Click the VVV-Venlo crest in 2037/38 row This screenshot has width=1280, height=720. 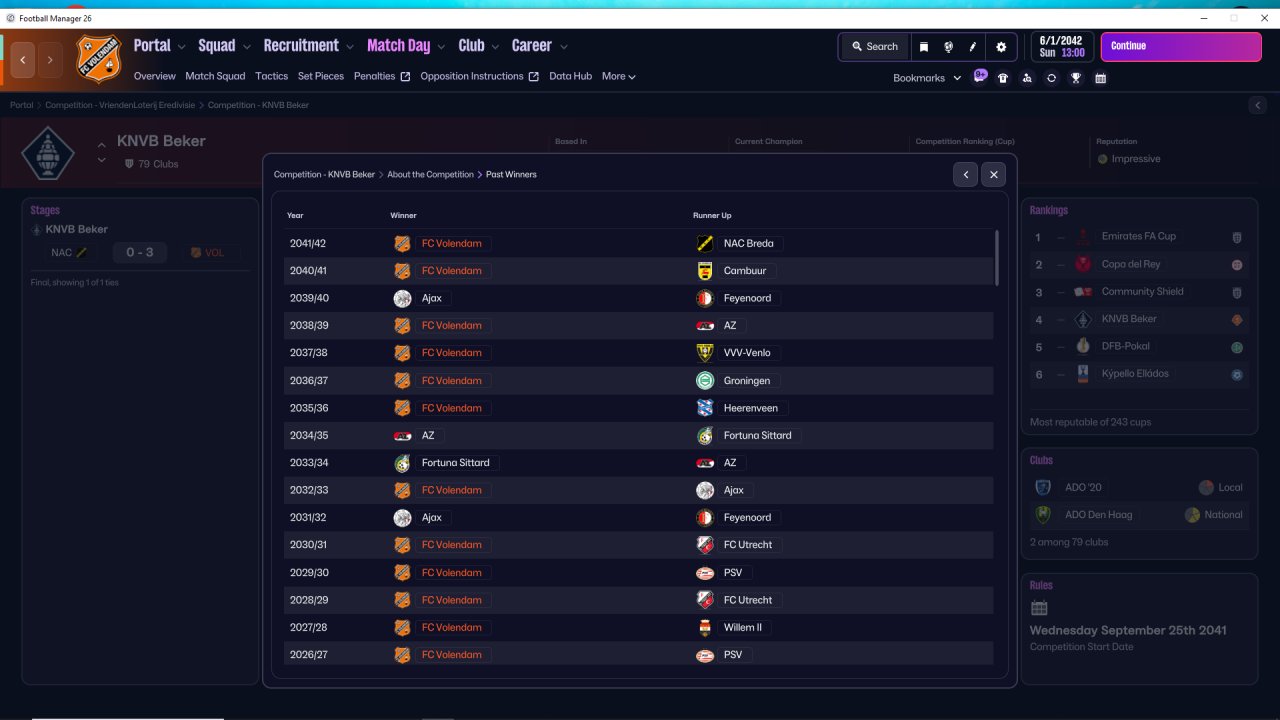pyautogui.click(x=705, y=353)
